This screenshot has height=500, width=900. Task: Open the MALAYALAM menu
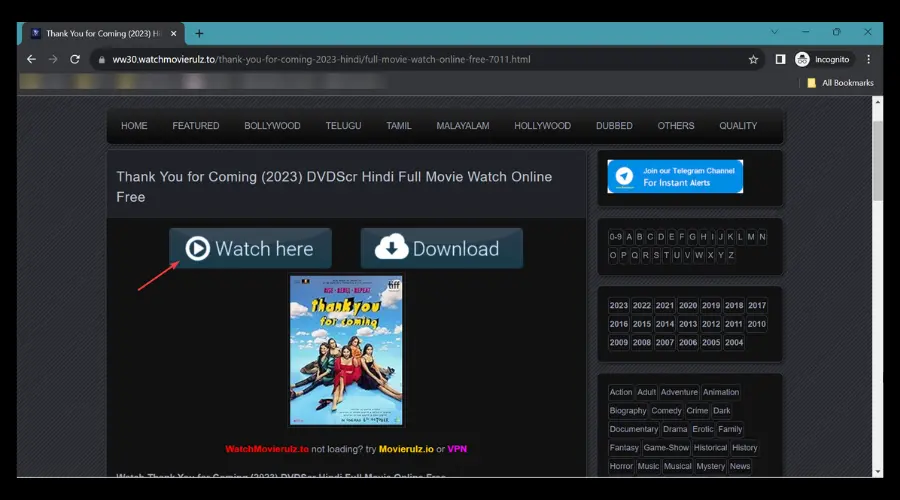463,126
